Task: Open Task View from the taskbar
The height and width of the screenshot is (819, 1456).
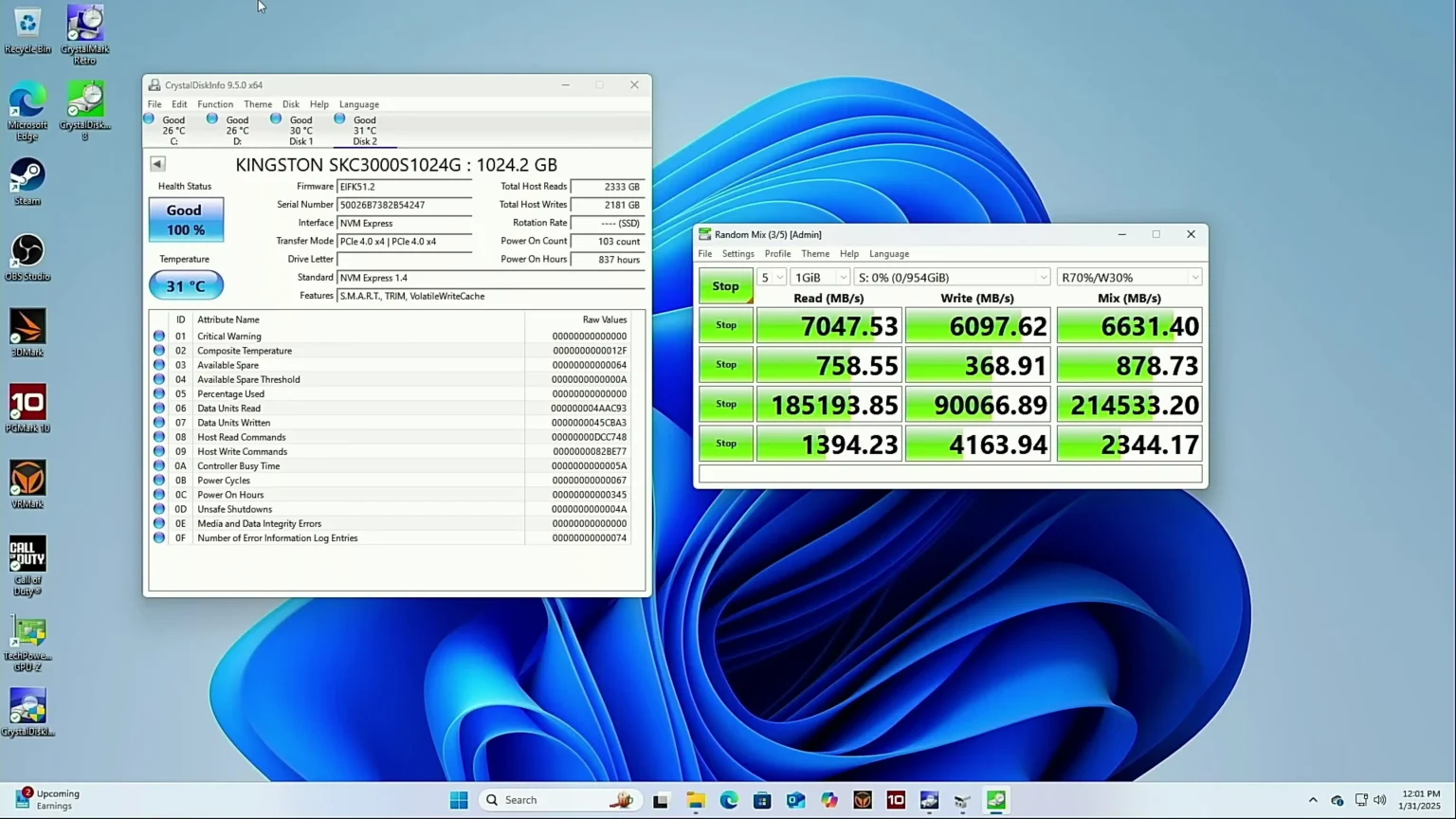Action: 661,800
